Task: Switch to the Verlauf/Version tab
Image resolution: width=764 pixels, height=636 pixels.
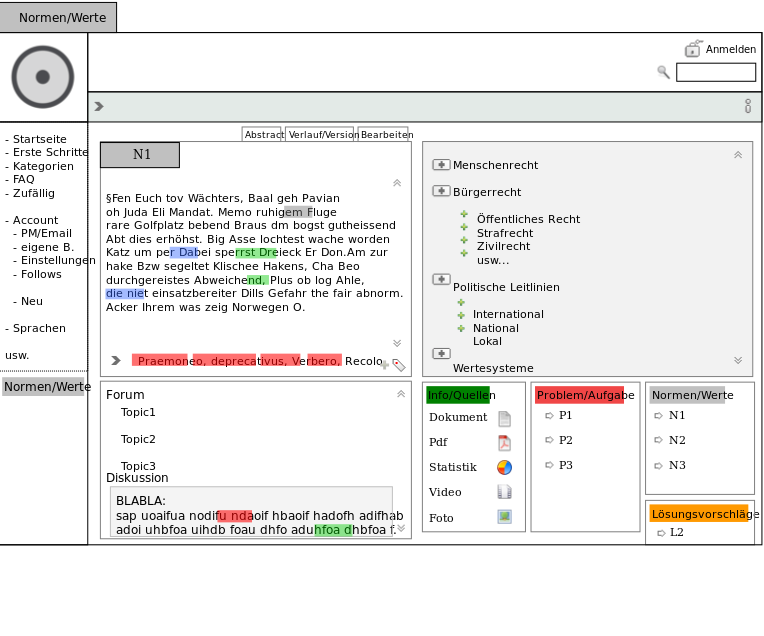Action: (319, 134)
